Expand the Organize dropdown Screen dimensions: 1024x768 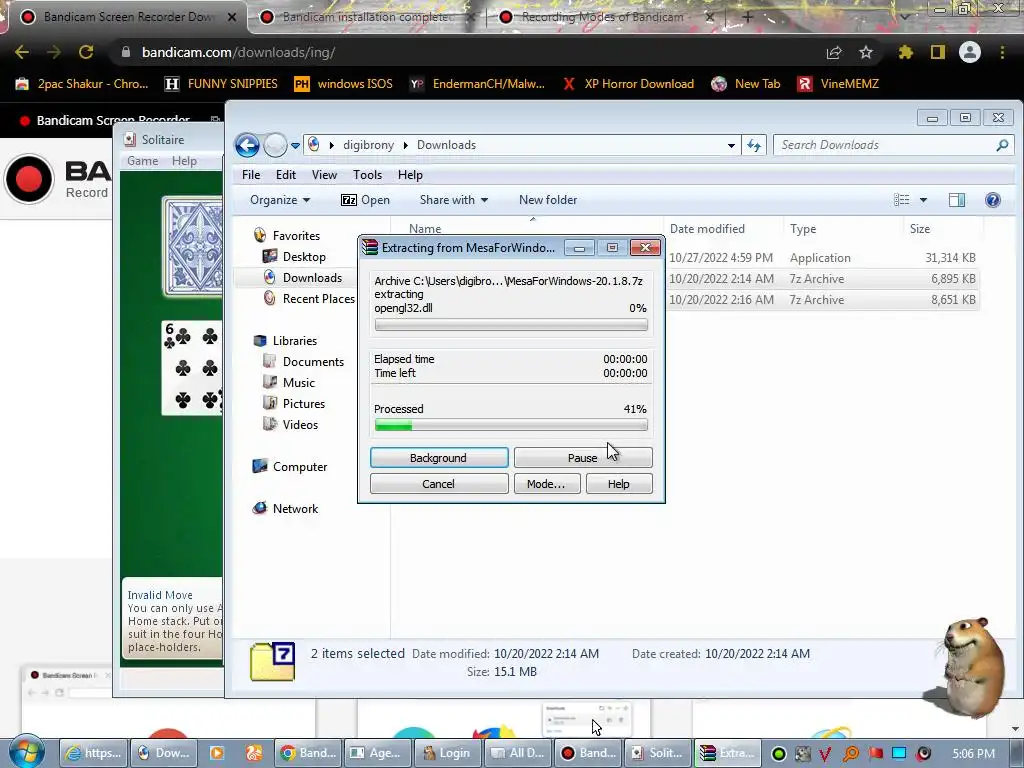[280, 200]
